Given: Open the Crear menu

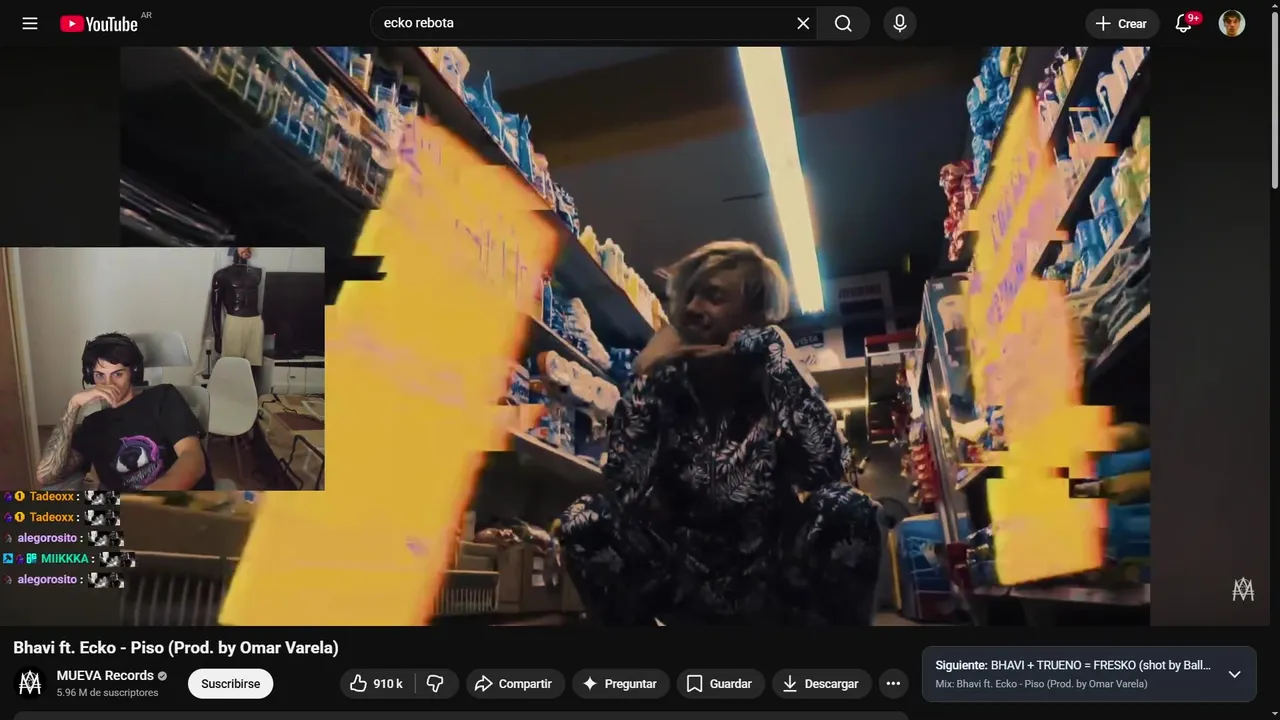Looking at the screenshot, I should pyautogui.click(x=1122, y=23).
